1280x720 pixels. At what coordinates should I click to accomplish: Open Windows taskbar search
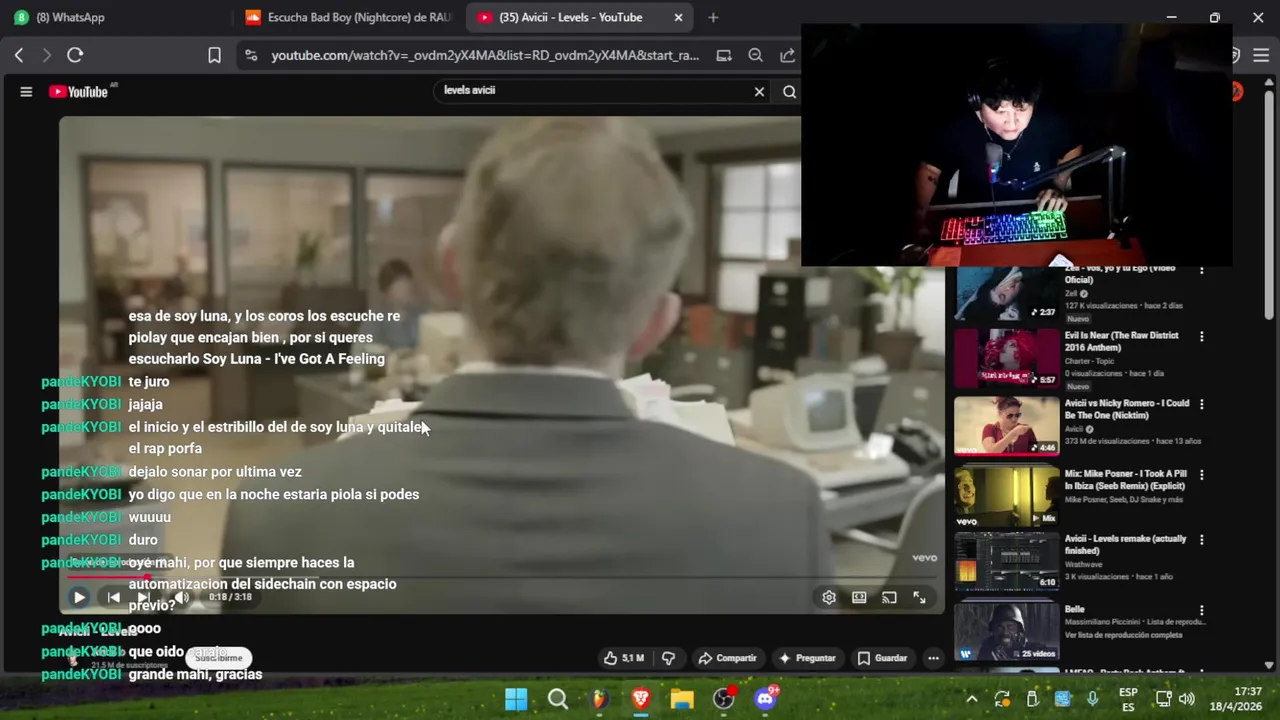558,699
